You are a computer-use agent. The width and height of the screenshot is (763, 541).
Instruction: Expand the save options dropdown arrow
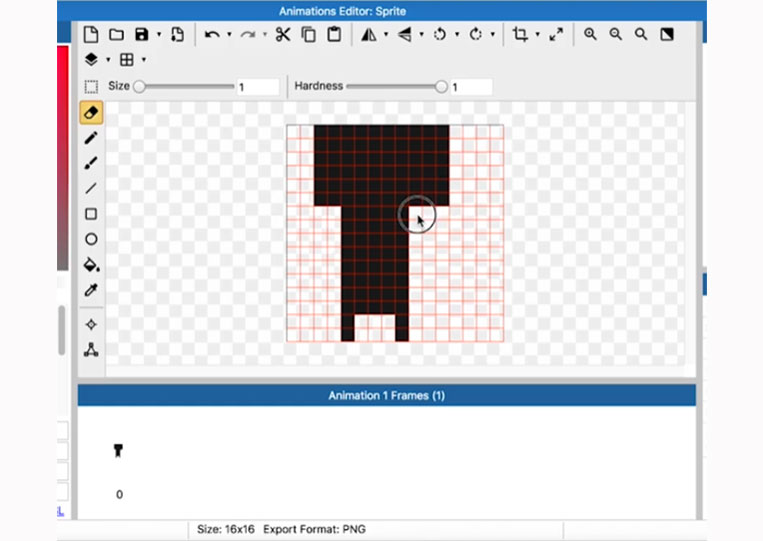159,35
